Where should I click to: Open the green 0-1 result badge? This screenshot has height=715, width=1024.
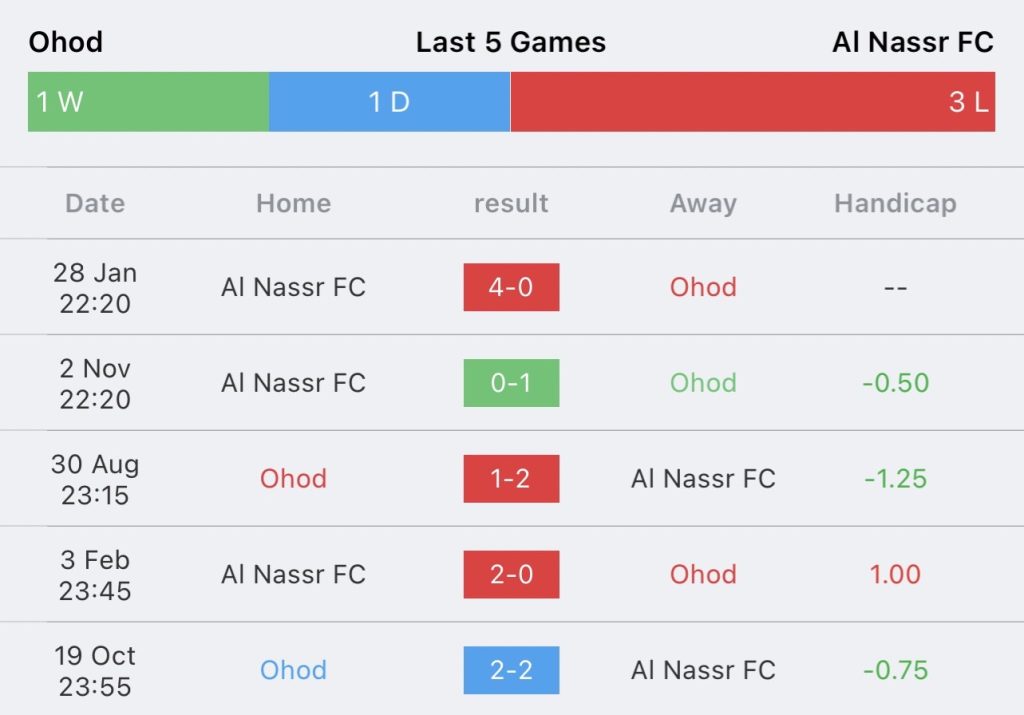coord(511,383)
